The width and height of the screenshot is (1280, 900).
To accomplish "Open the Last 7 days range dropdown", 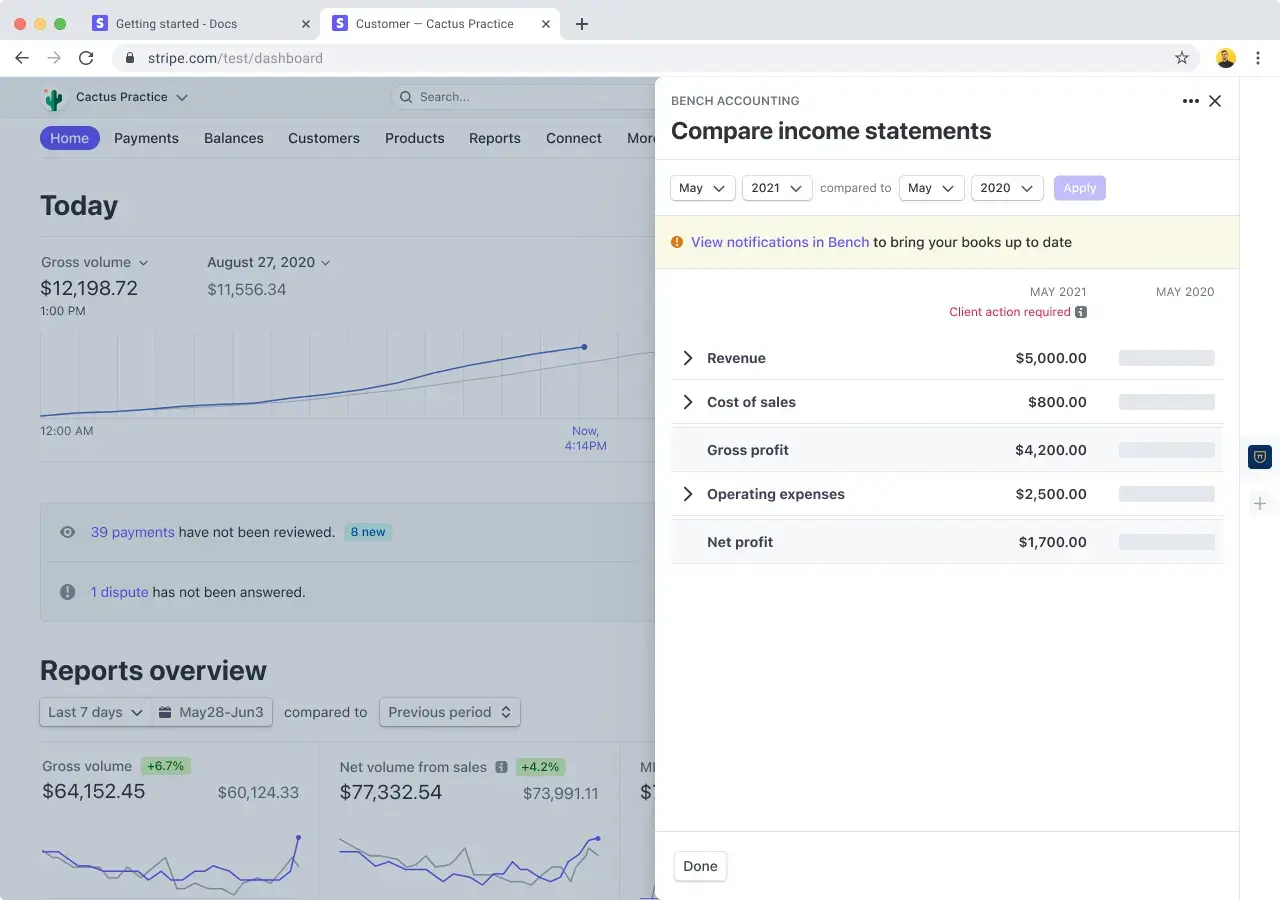I will pyautogui.click(x=96, y=712).
